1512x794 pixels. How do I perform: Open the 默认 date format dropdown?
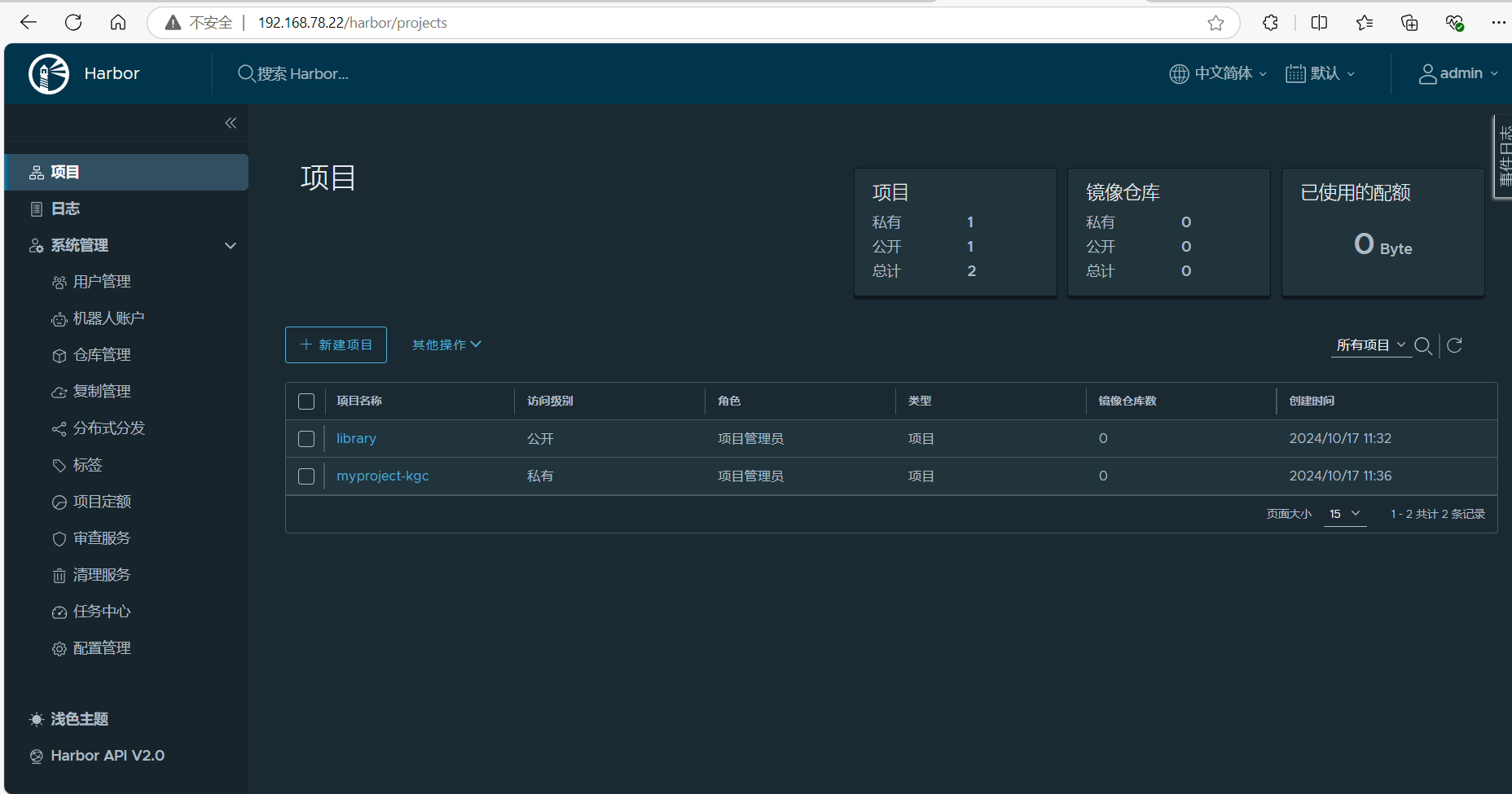[1321, 74]
